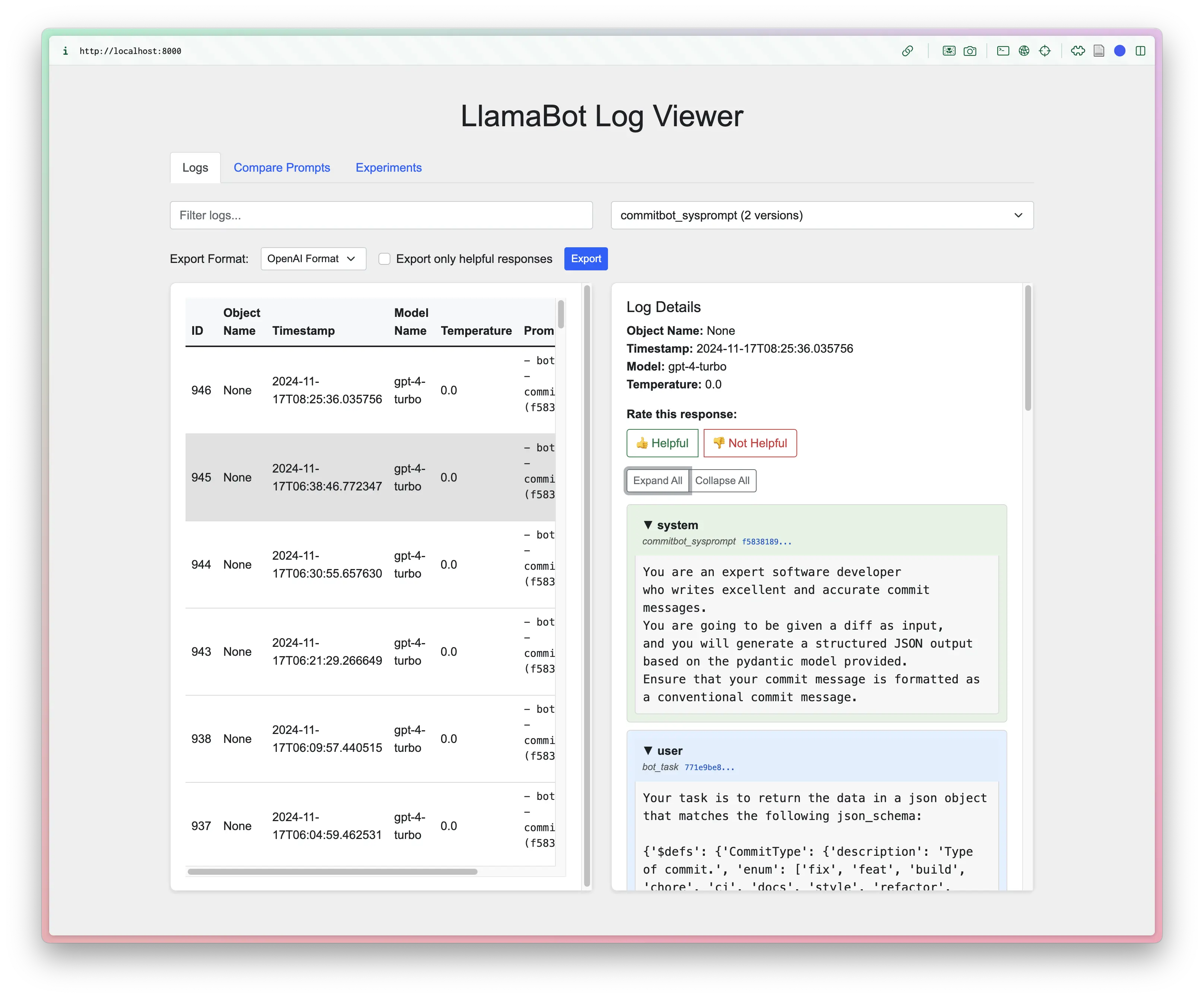The height and width of the screenshot is (998, 1204).
Task: Click the site info icon beside URL
Action: pos(65,51)
